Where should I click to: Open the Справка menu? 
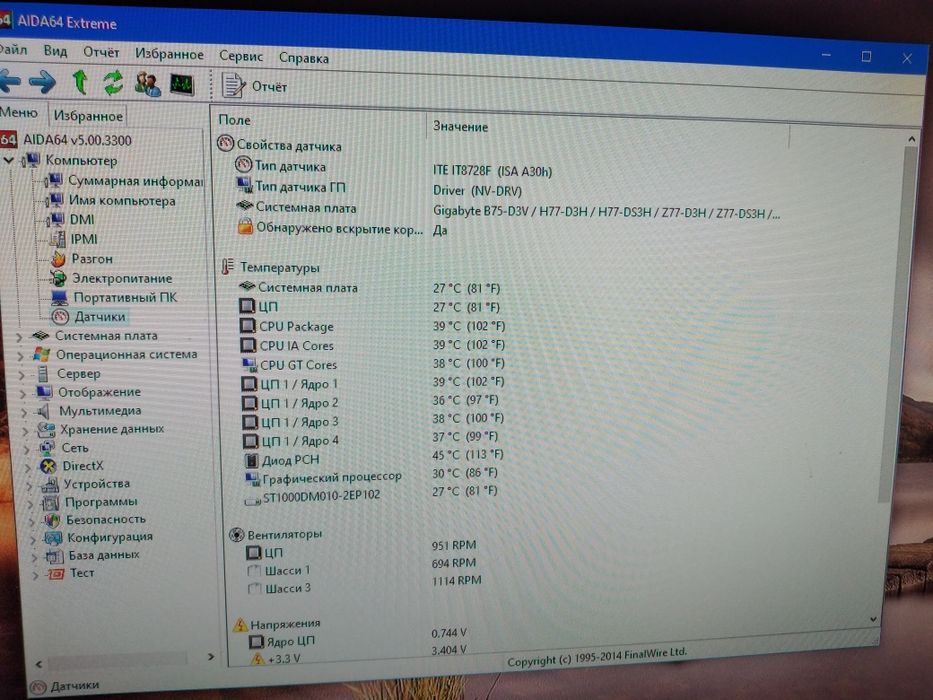click(x=303, y=58)
